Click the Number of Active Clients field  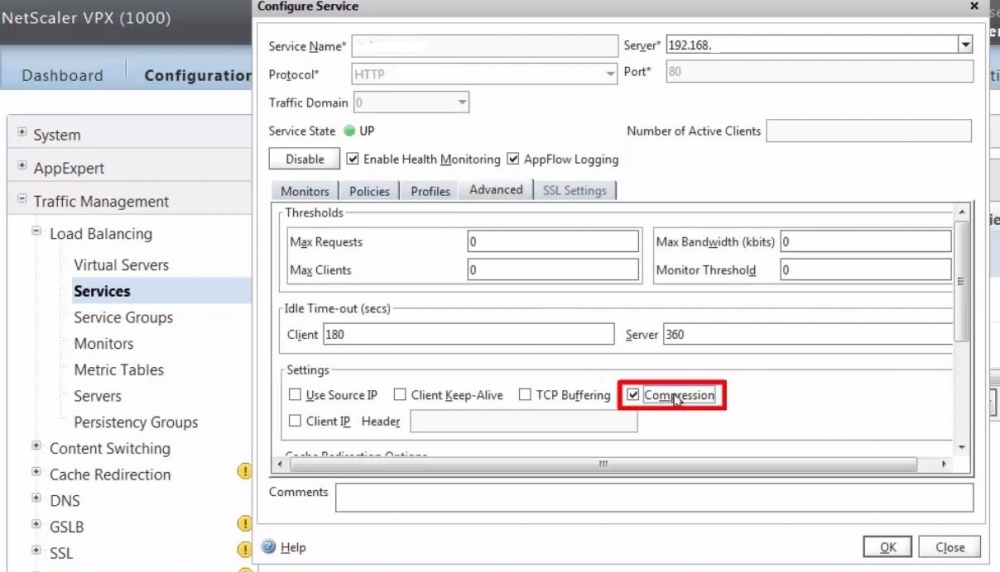[869, 131]
